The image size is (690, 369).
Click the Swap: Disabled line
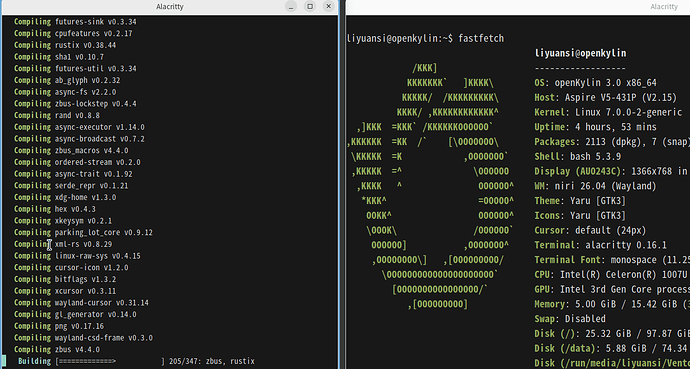point(570,319)
